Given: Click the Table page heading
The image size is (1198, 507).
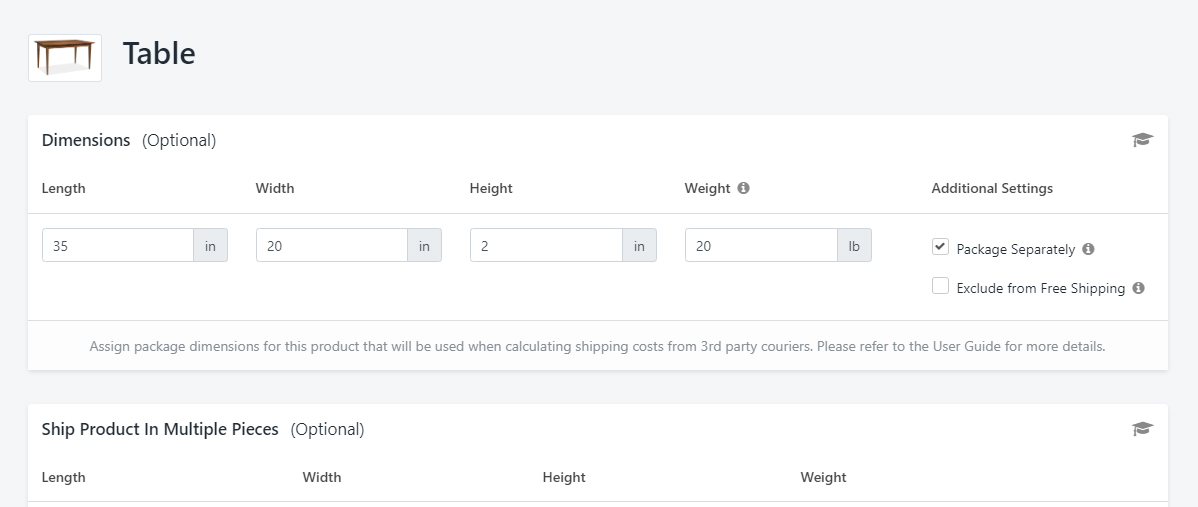Looking at the screenshot, I should coord(159,54).
